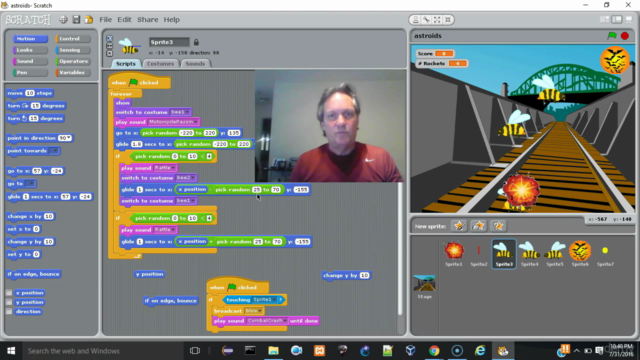640x360 pixels.
Task: Select Sprite1 explosion thumbnail
Action: pos(454,254)
